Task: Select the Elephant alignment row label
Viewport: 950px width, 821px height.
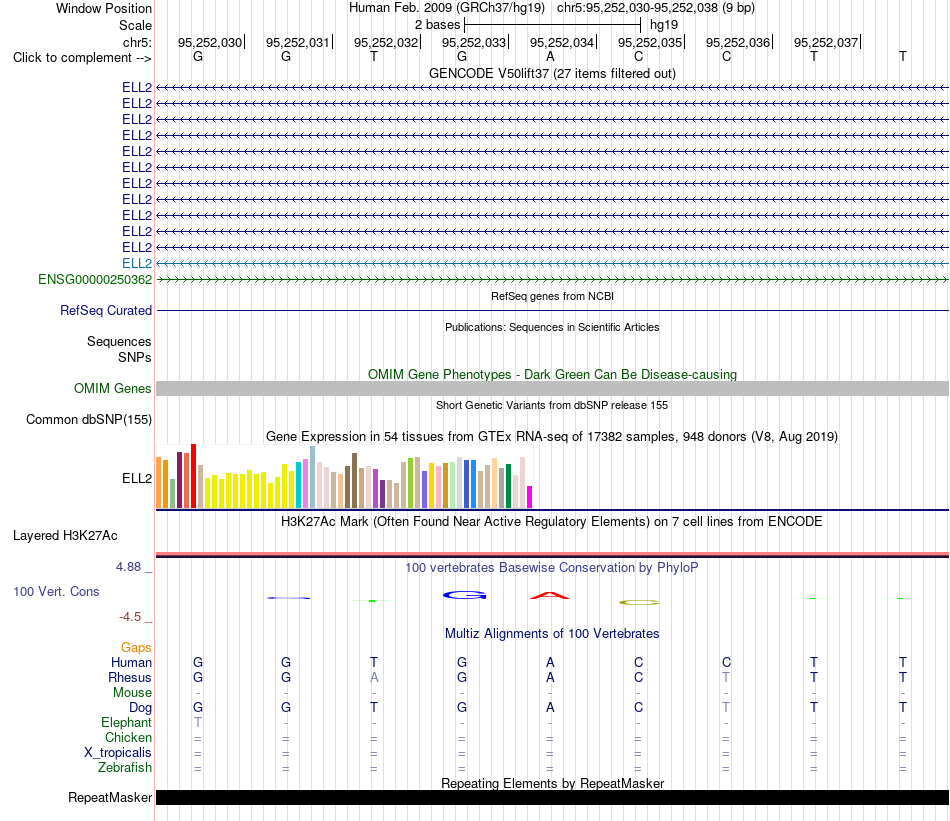Action: (x=126, y=723)
